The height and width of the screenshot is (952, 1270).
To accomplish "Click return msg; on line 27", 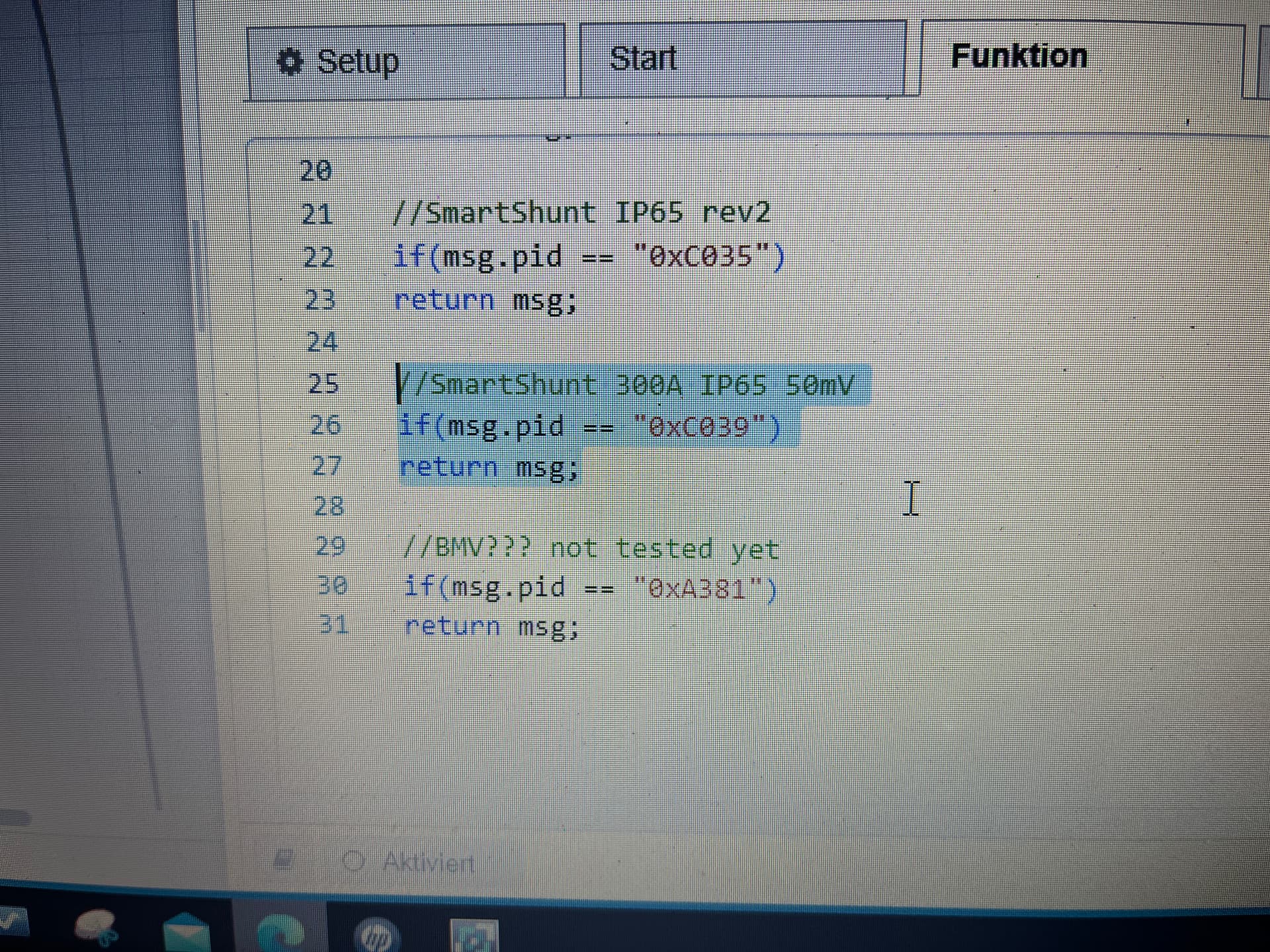I will (489, 468).
